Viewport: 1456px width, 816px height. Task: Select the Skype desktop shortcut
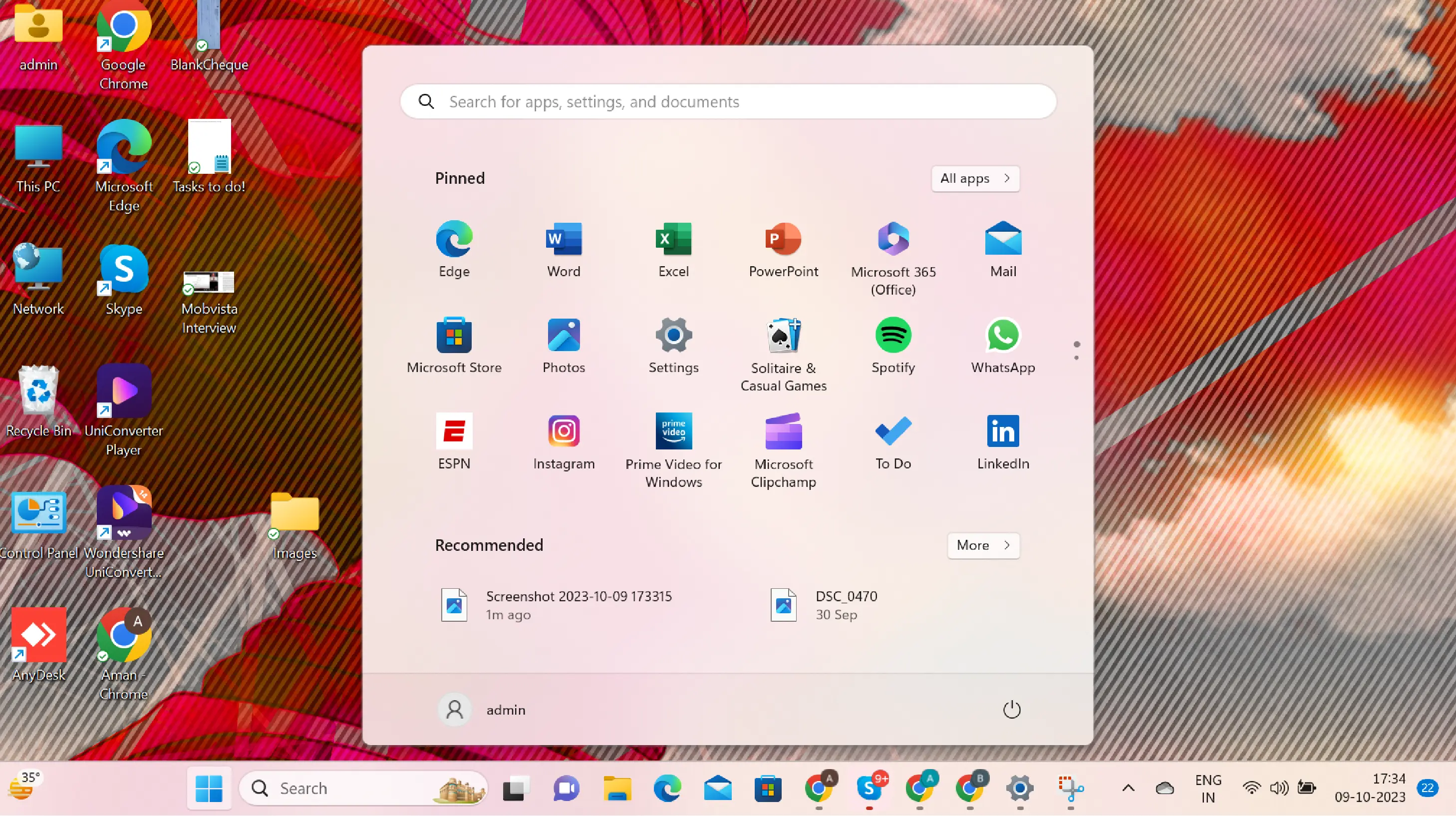pyautogui.click(x=123, y=280)
